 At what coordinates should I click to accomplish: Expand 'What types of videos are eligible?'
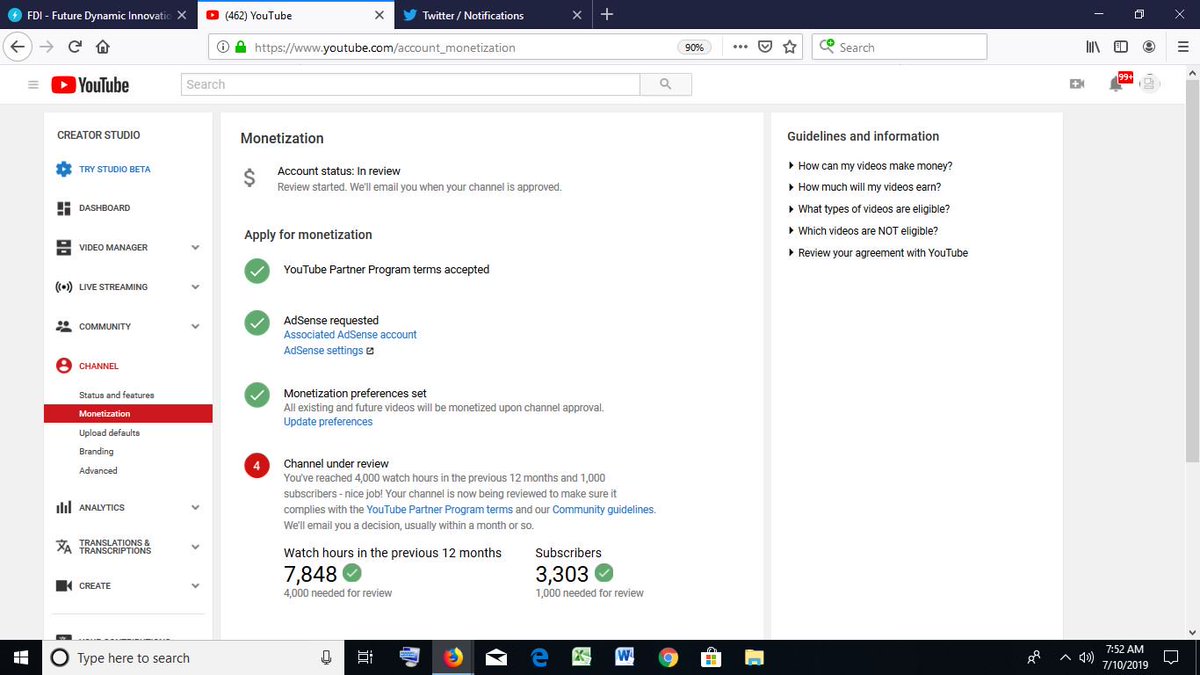pyautogui.click(x=869, y=209)
